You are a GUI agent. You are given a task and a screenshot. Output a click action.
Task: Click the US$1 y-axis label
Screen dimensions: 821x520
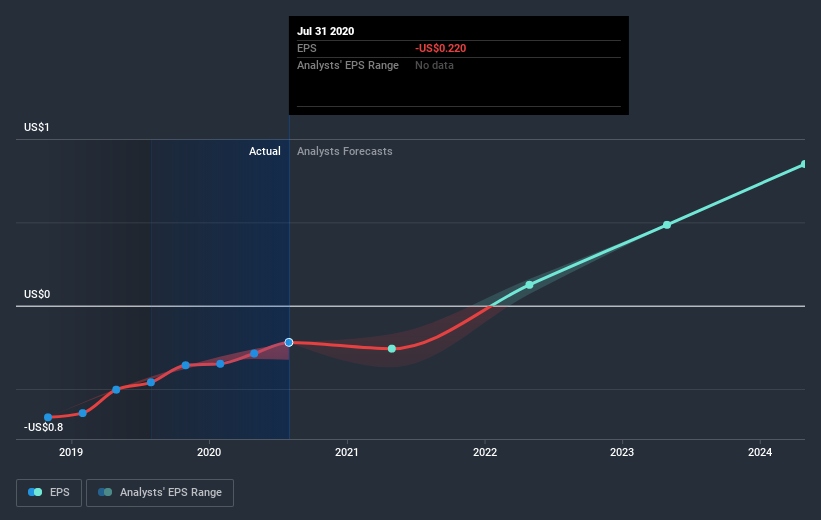(37, 127)
